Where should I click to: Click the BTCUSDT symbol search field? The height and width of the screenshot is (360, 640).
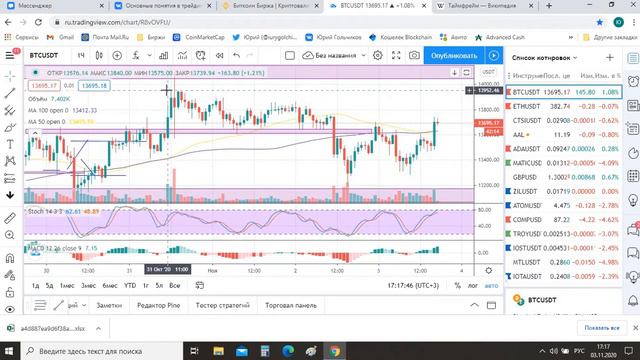coord(44,55)
